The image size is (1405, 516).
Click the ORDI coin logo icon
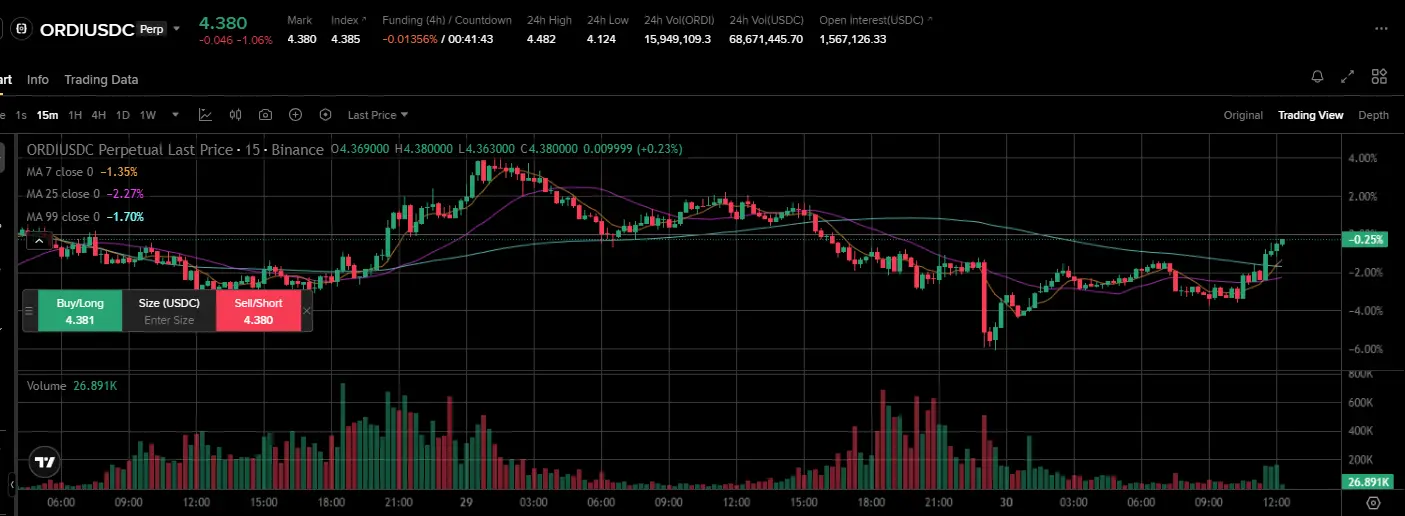pos(22,29)
